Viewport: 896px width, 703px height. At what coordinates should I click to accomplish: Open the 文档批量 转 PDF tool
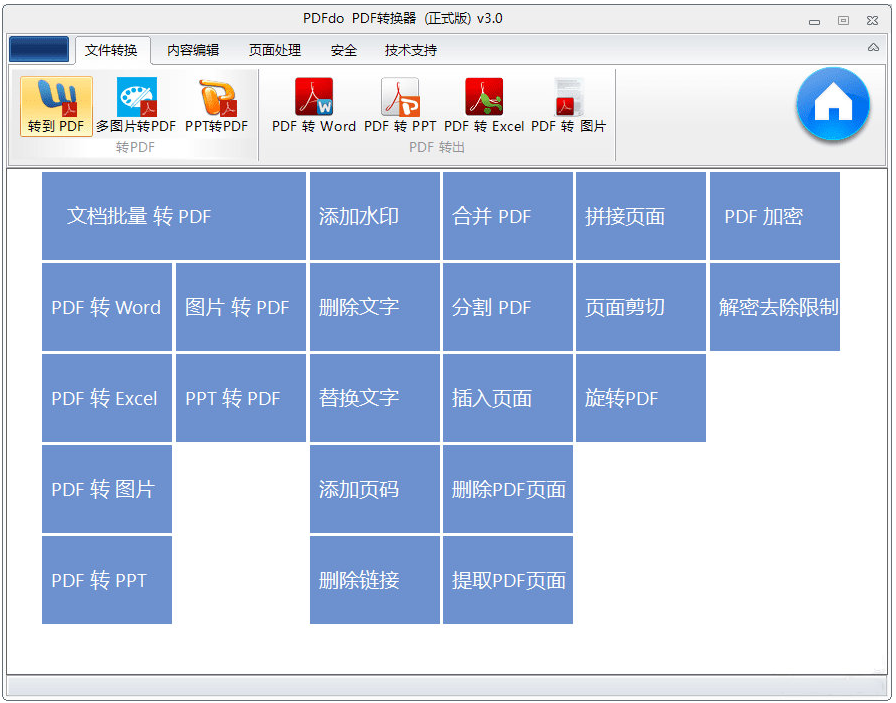tap(172, 215)
